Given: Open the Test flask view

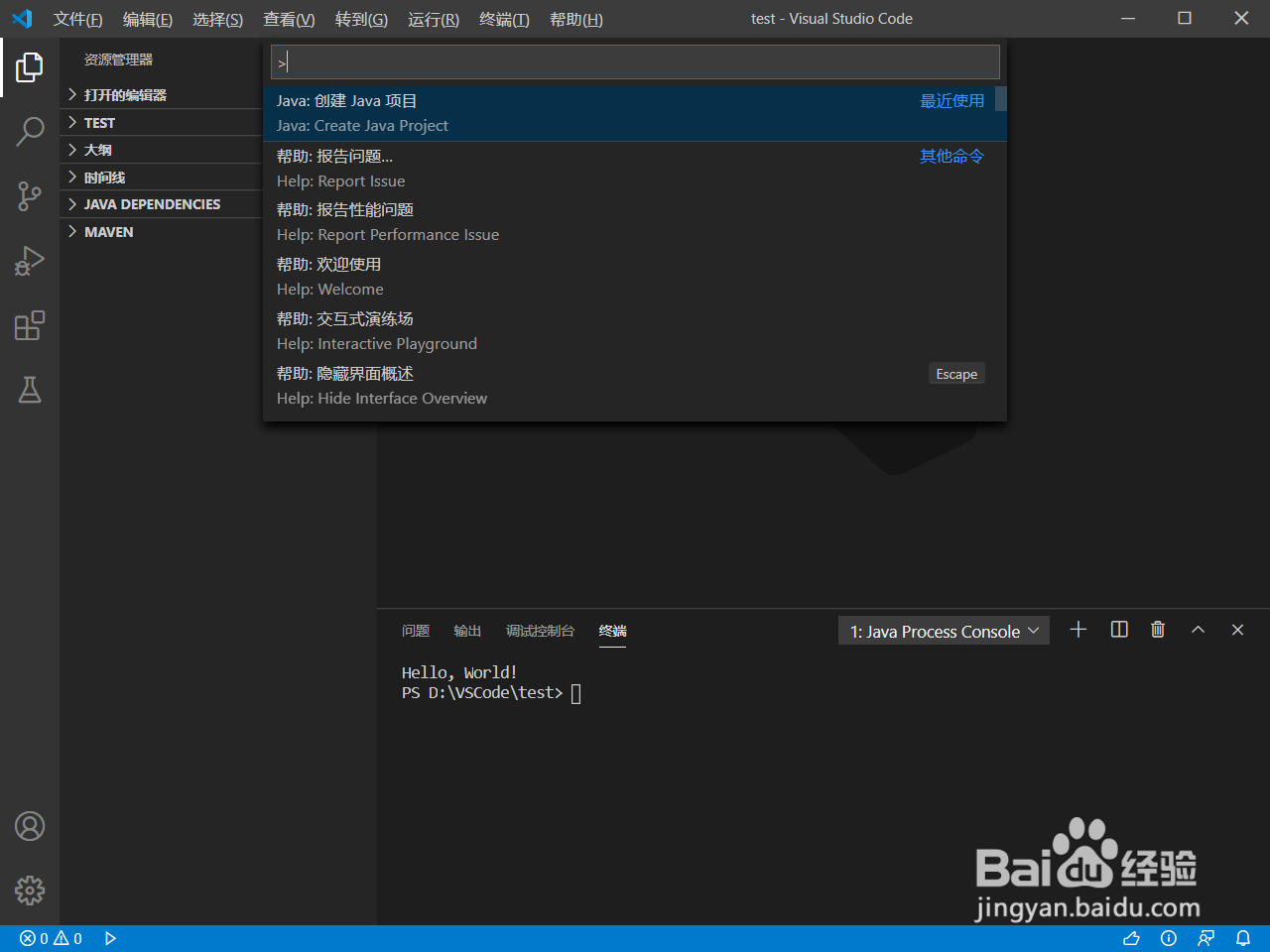Looking at the screenshot, I should [30, 390].
